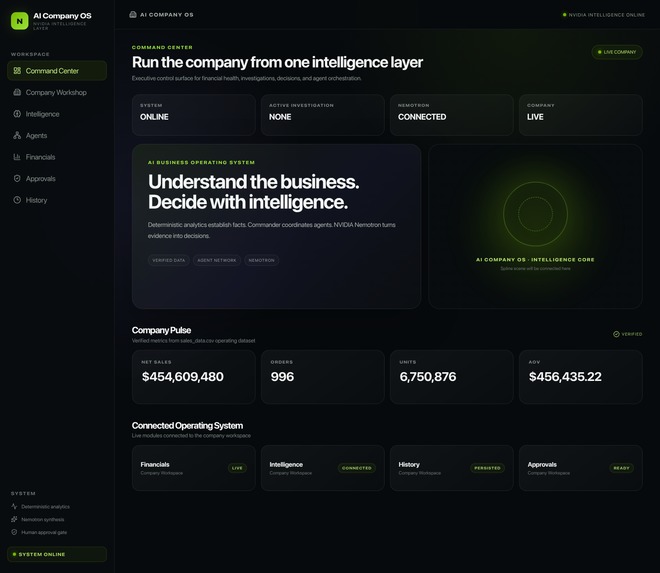Screen dimensions: 660x573
Task: Open the Approvals sidebar item
Action: click(57, 179)
